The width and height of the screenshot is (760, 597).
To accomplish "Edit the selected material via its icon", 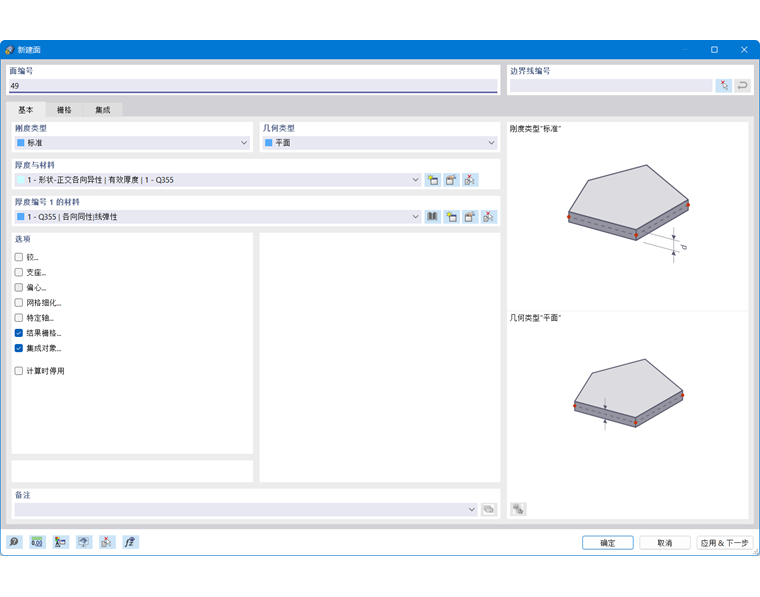I will coord(470,217).
